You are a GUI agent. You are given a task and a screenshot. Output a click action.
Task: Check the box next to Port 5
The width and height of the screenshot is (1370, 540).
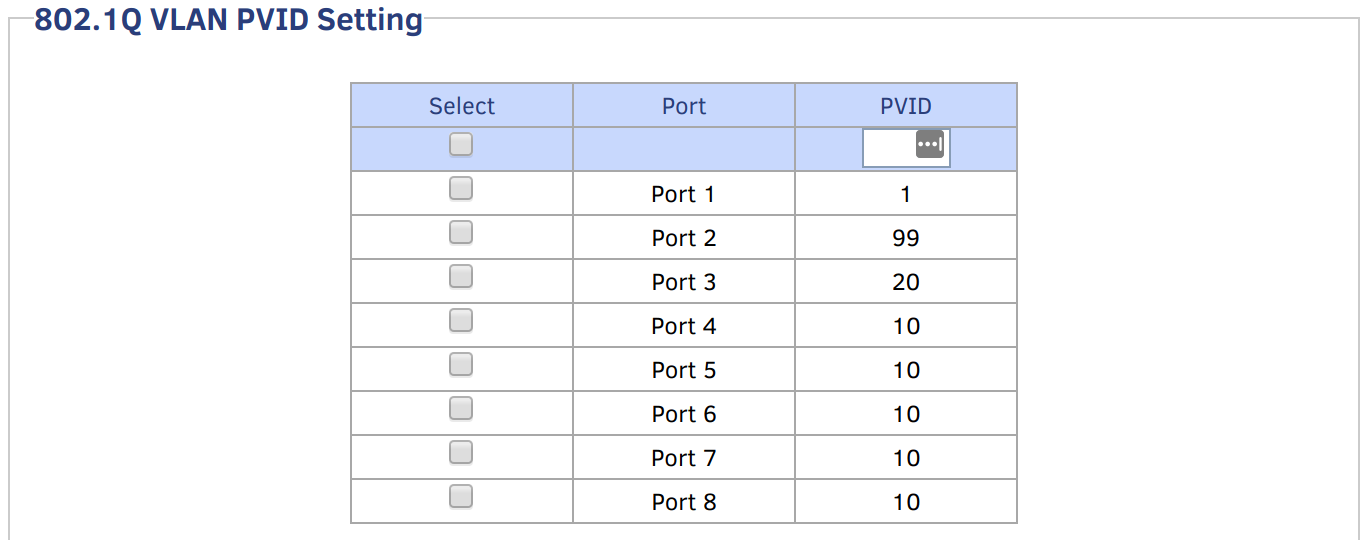click(x=461, y=365)
